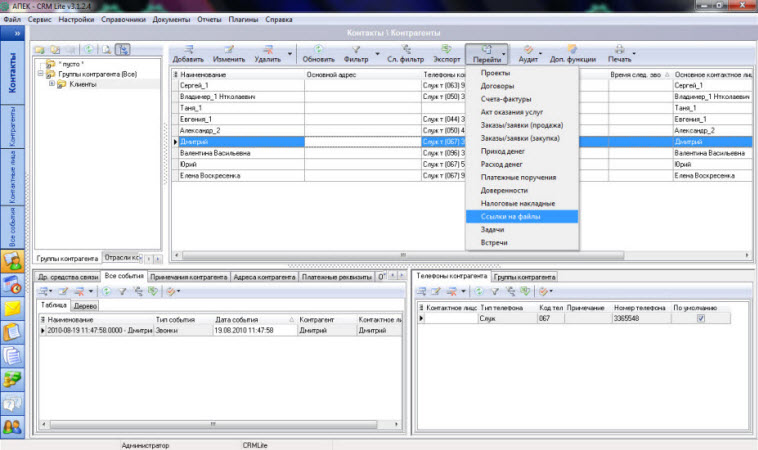Open the Отчеты menu
The image size is (758, 450).
(209, 20)
